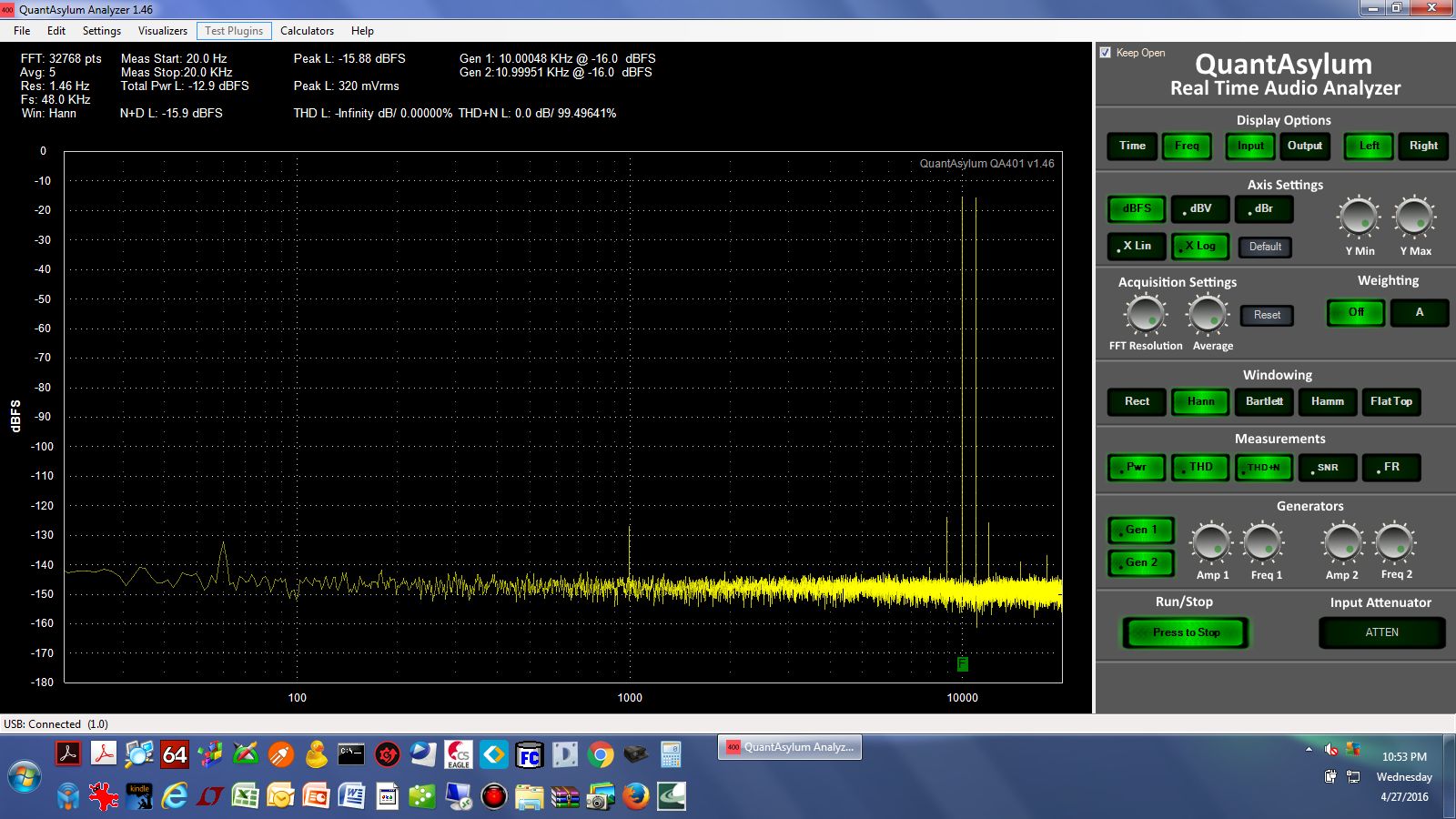Open PowerPoint from taskbar
The image size is (1456, 819).
pyautogui.click(x=316, y=796)
